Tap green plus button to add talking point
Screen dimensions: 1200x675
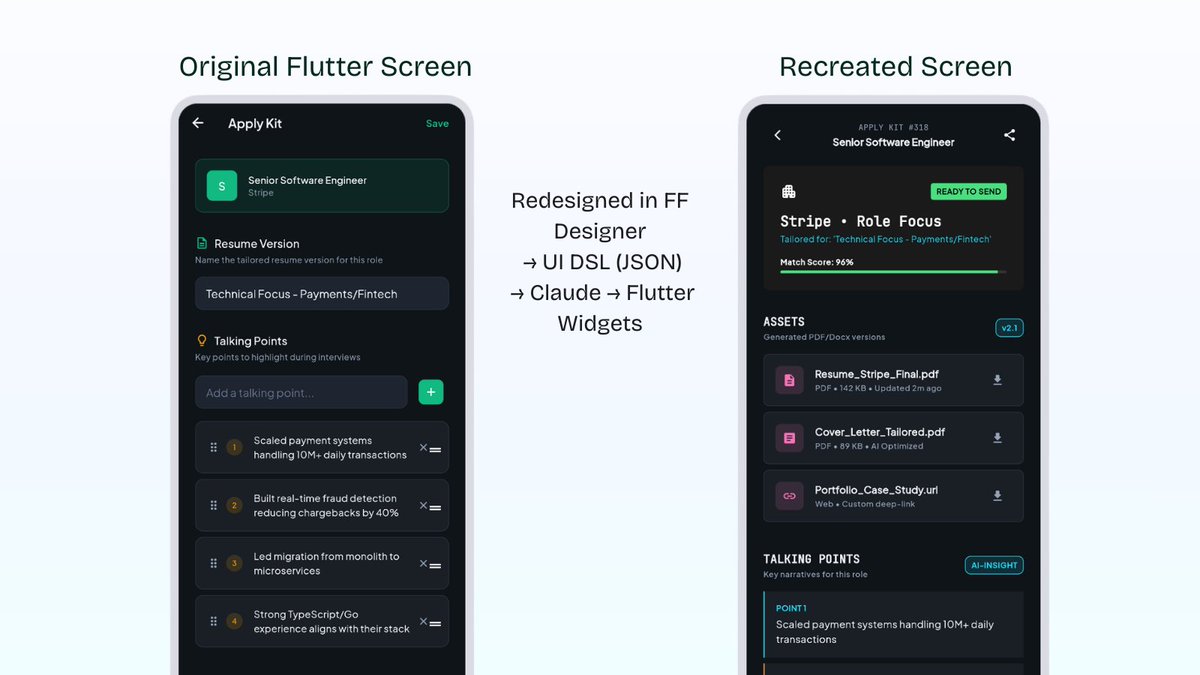coord(431,393)
